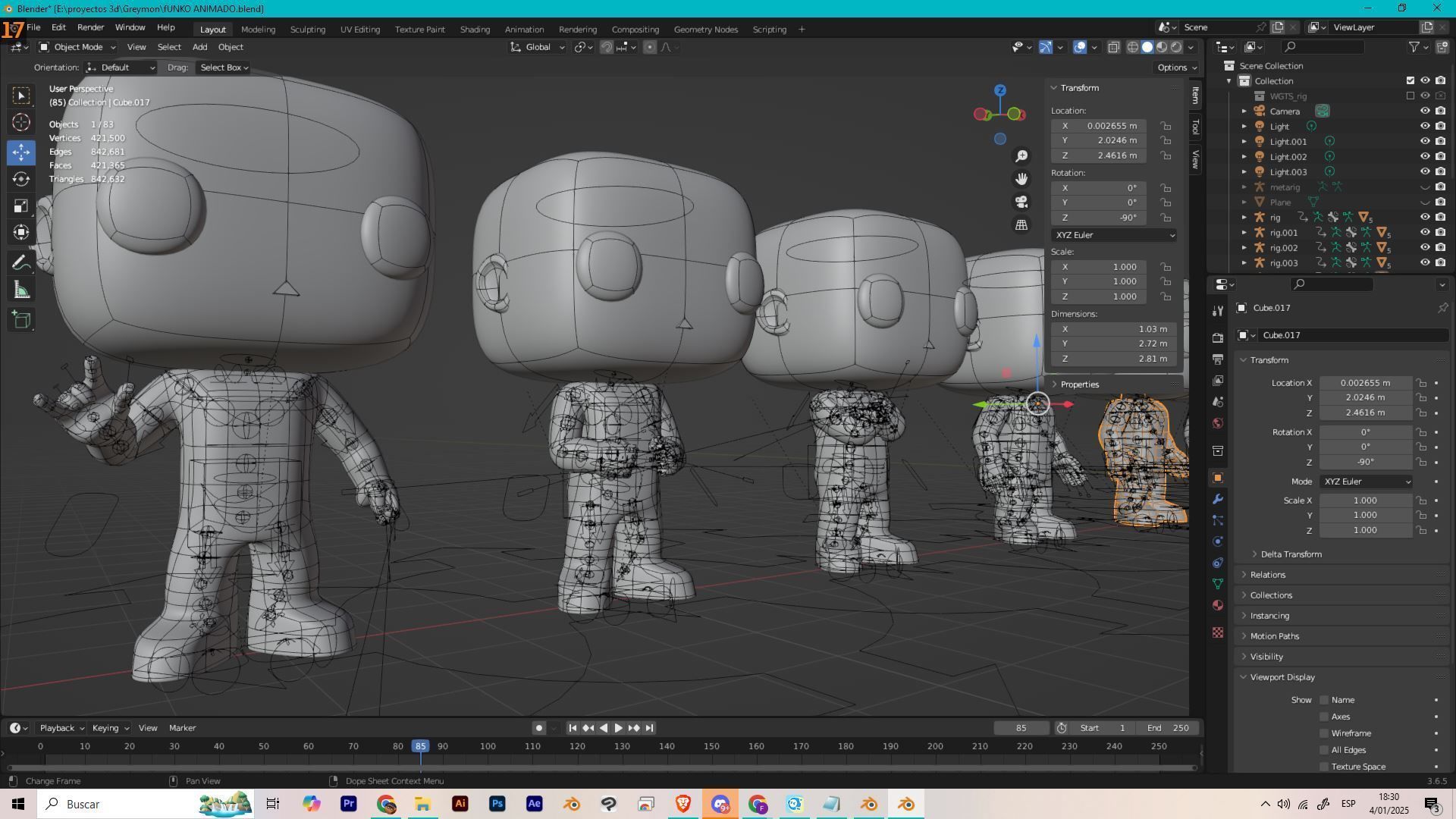Open the Keying popover in the timeline
Screen dimensions: 1456x819
(110, 728)
